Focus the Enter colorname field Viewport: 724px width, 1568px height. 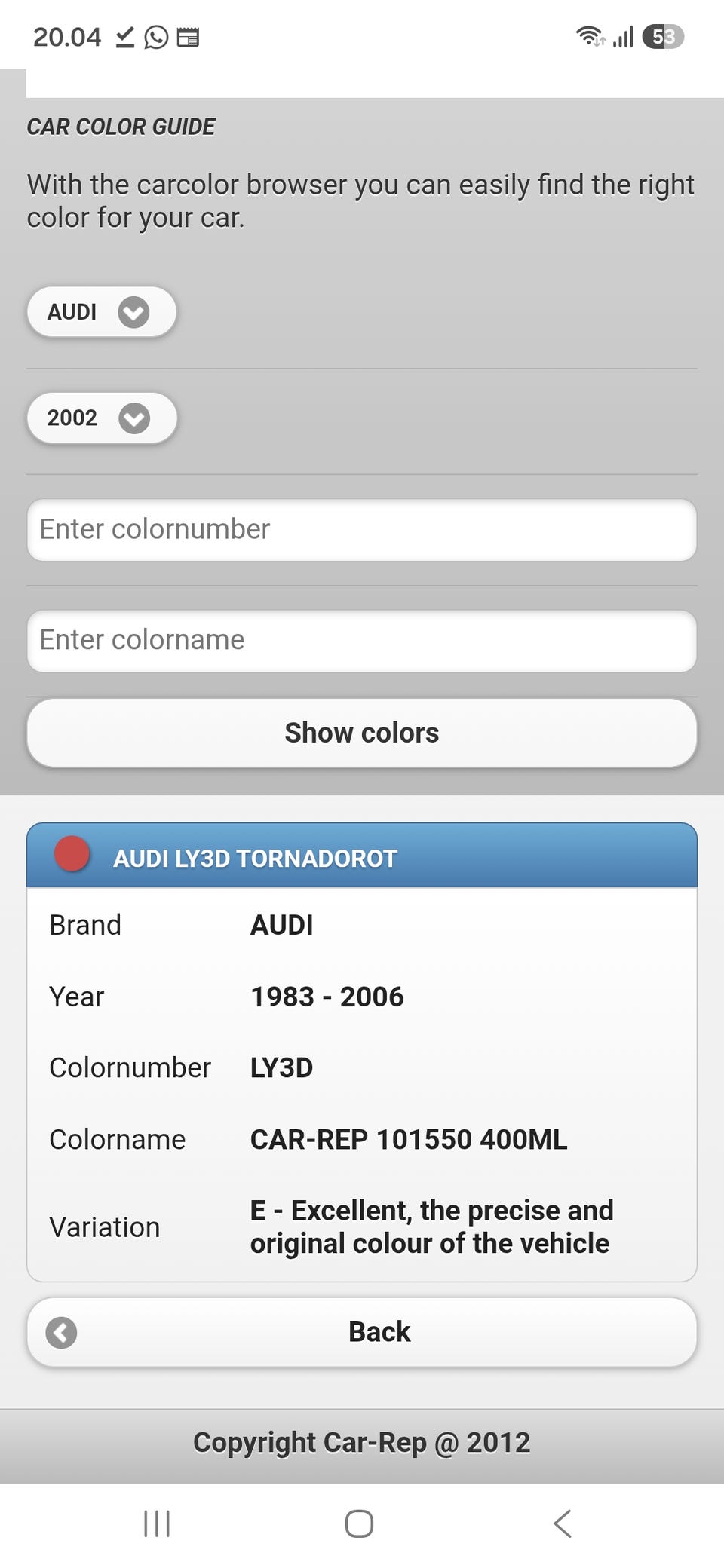click(x=362, y=641)
